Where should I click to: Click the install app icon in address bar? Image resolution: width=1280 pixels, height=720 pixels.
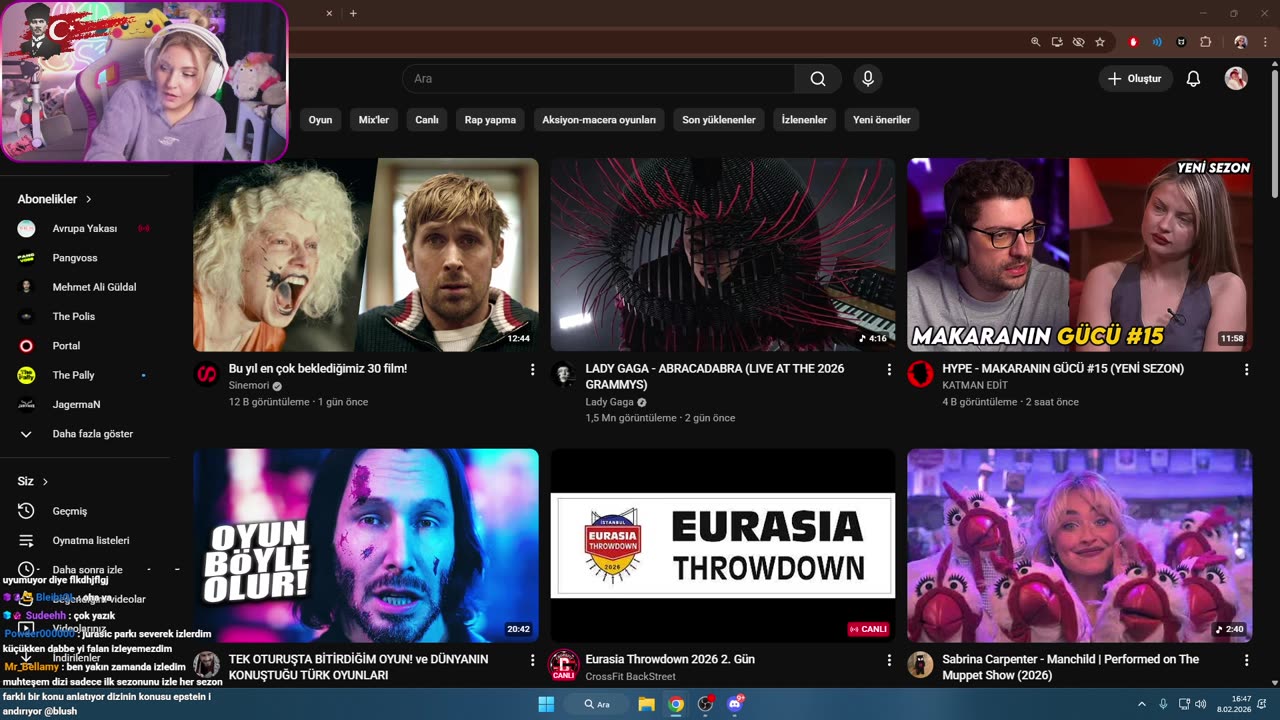[1057, 42]
